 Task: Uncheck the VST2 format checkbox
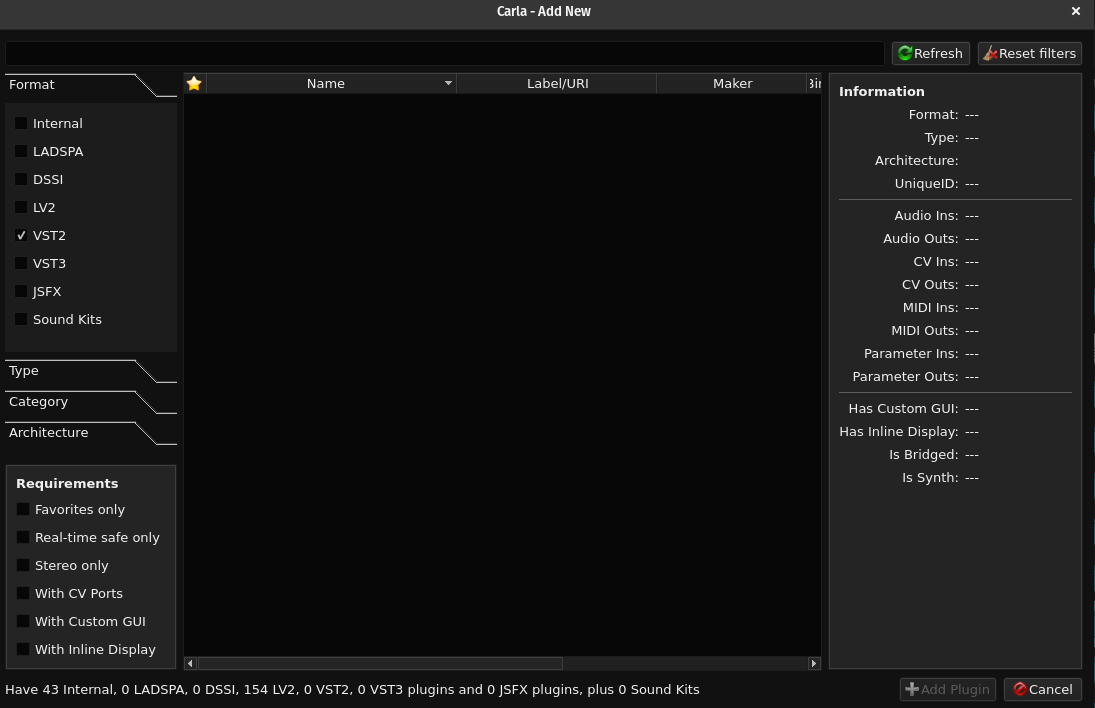pos(21,235)
